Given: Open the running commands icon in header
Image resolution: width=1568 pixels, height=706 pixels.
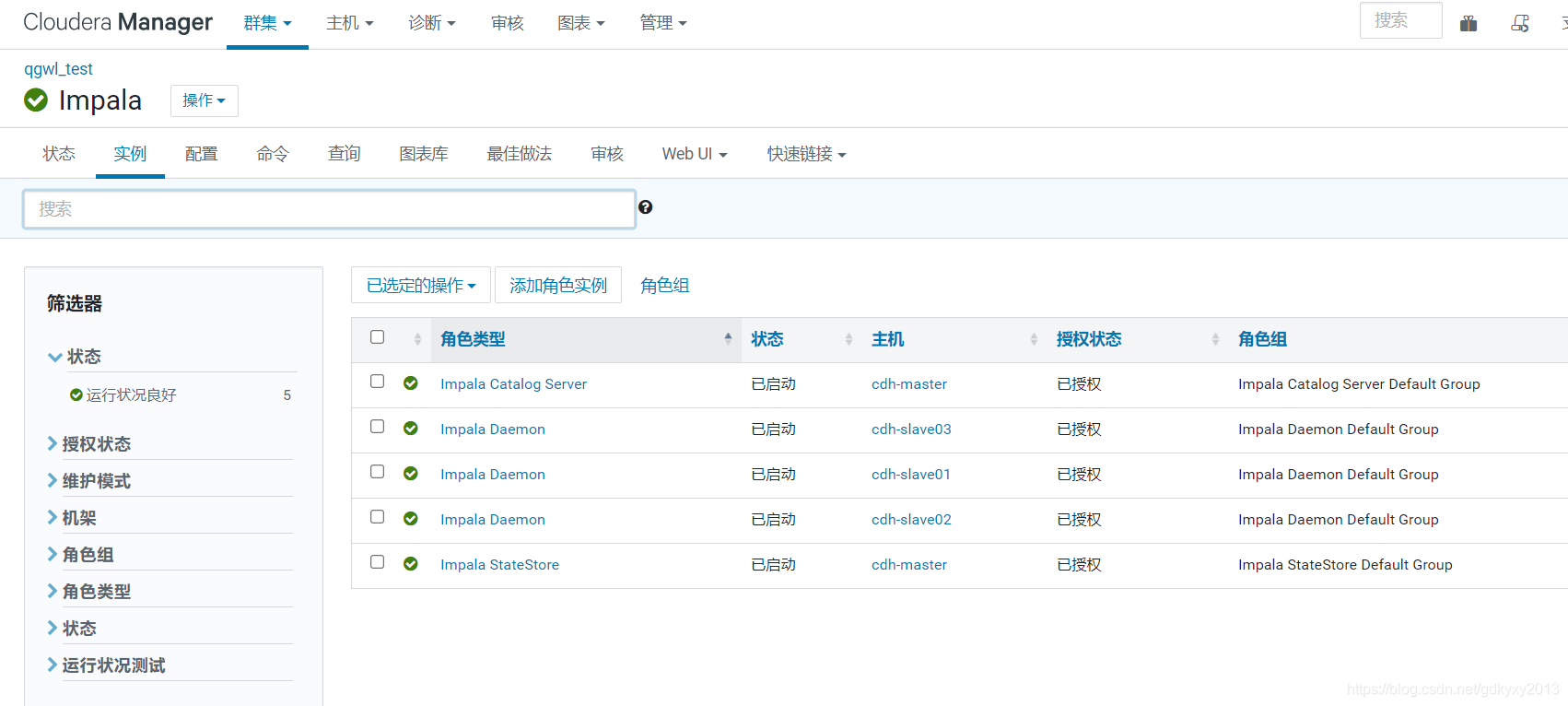Looking at the screenshot, I should point(1520,23).
